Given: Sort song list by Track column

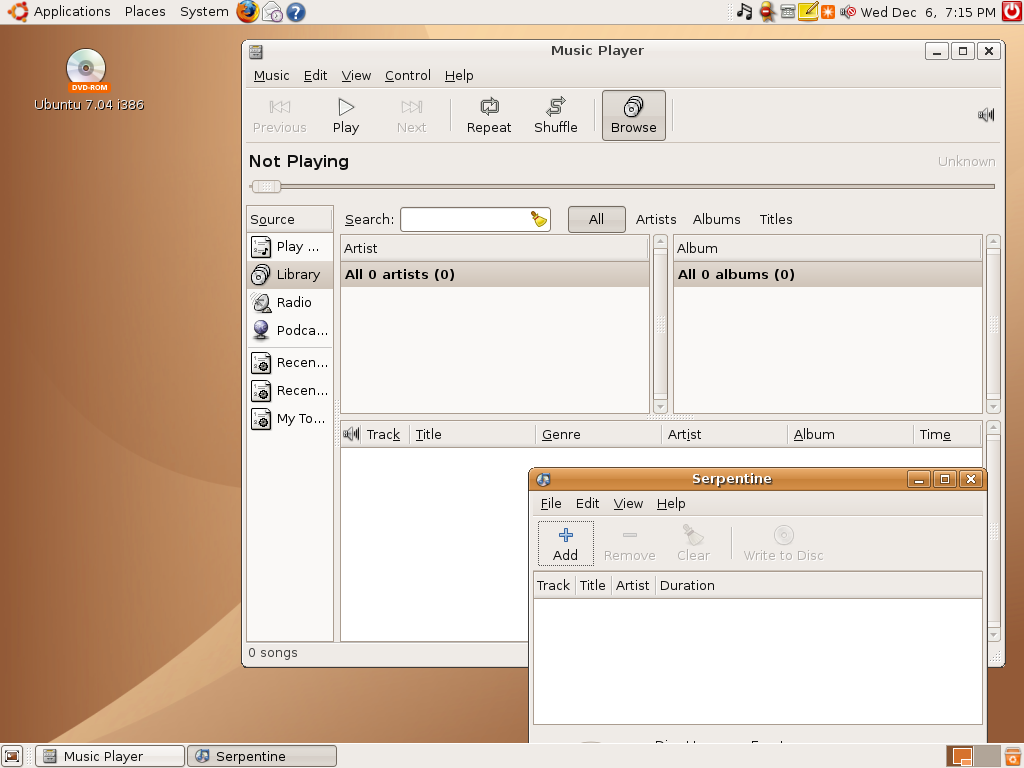Looking at the screenshot, I should point(383,434).
